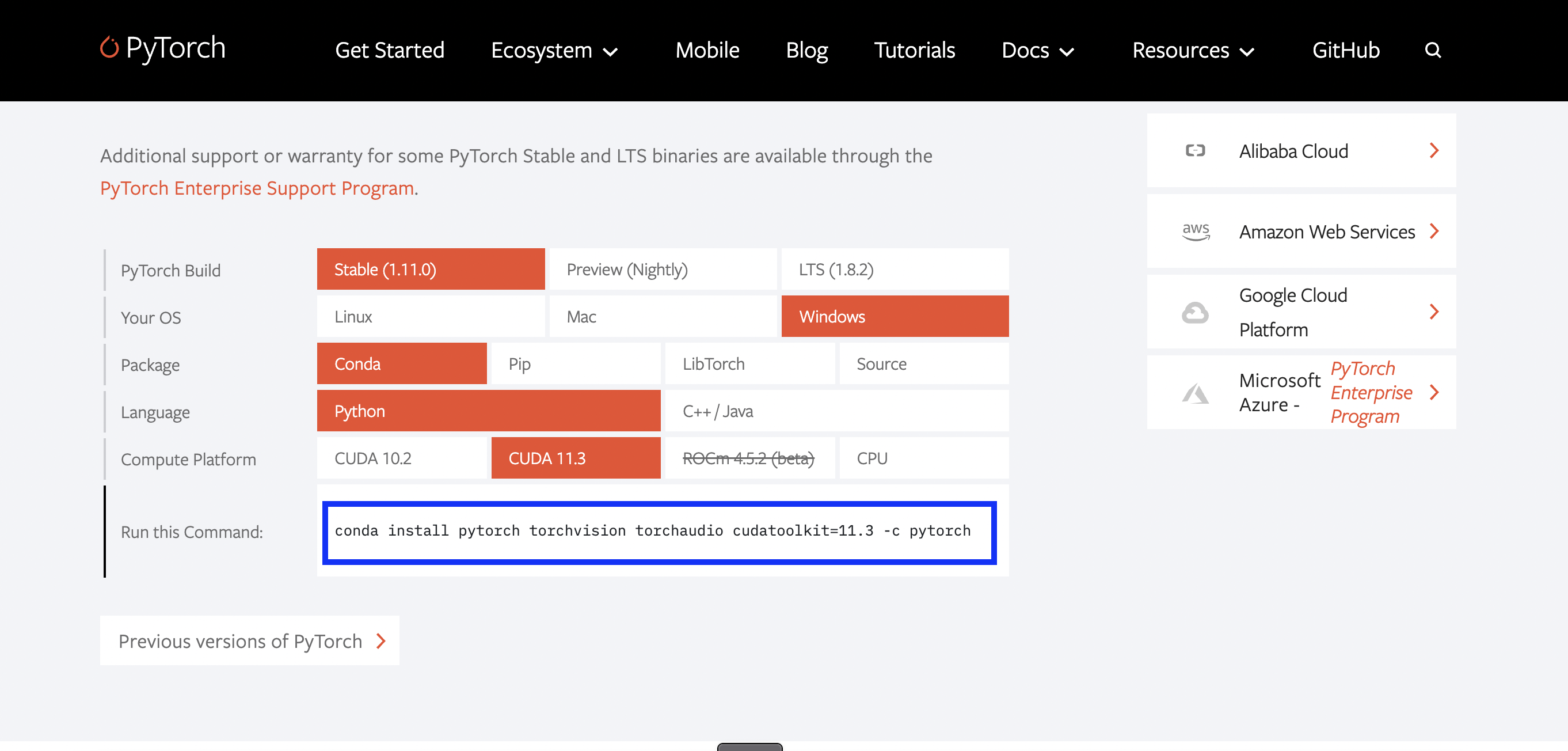Screen dimensions: 1568x751
Task: Pick Python as the language
Action: click(489, 411)
